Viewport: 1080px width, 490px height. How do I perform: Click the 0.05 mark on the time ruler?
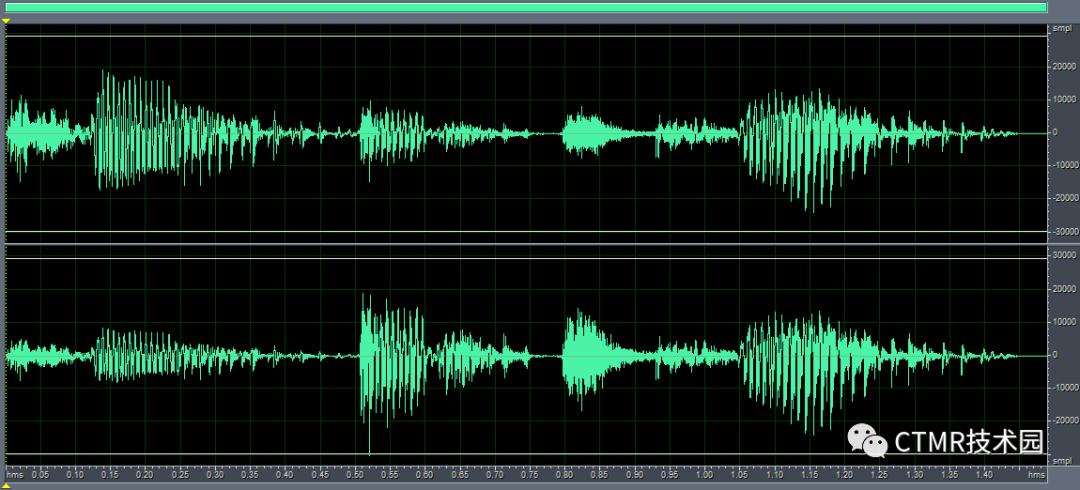coord(41,476)
